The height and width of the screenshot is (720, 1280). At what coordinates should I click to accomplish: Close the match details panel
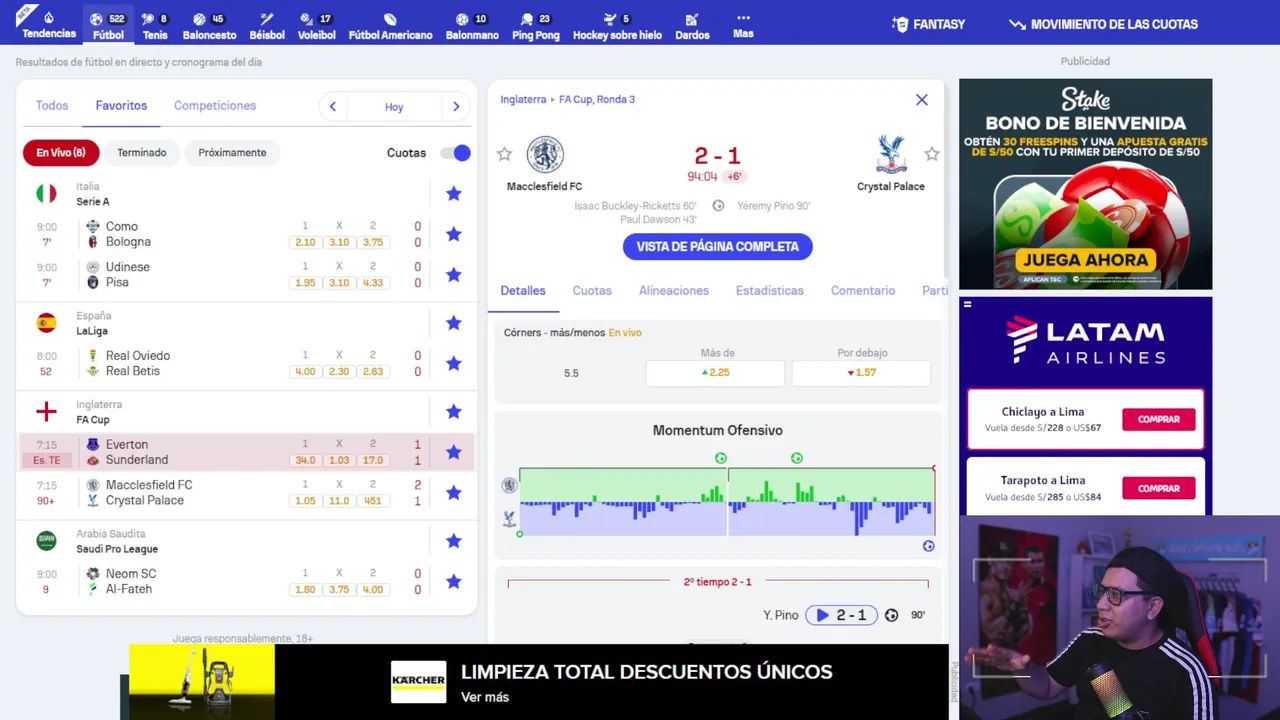pyautogui.click(x=922, y=100)
